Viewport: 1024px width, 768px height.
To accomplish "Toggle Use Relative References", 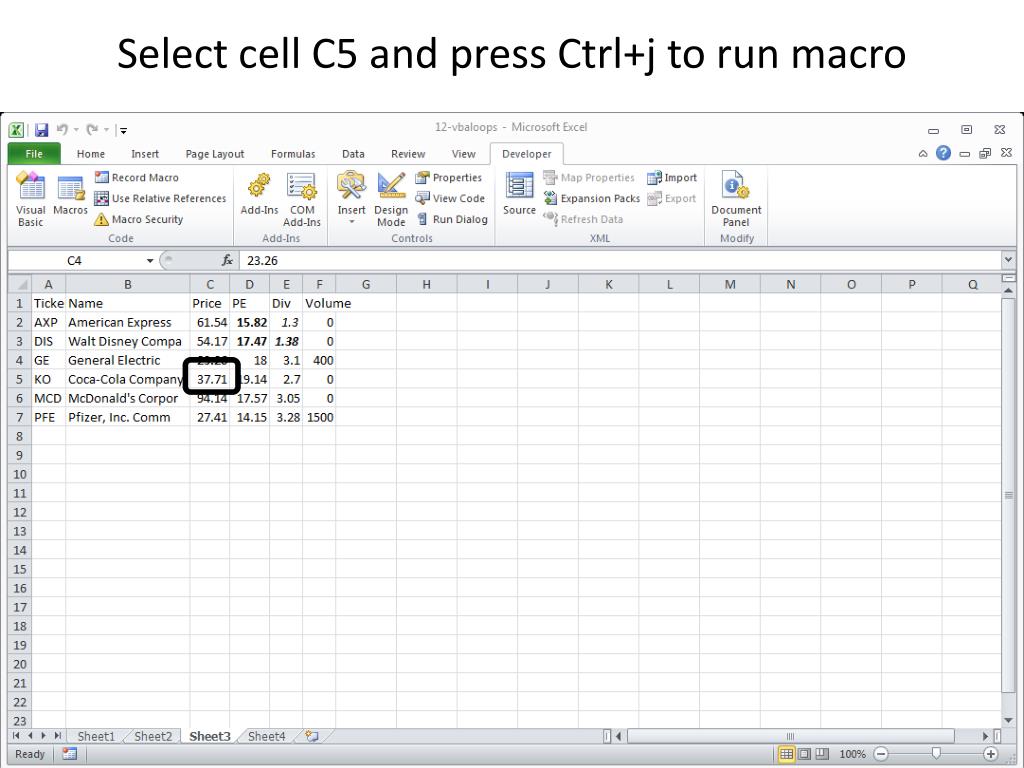I will (160, 199).
